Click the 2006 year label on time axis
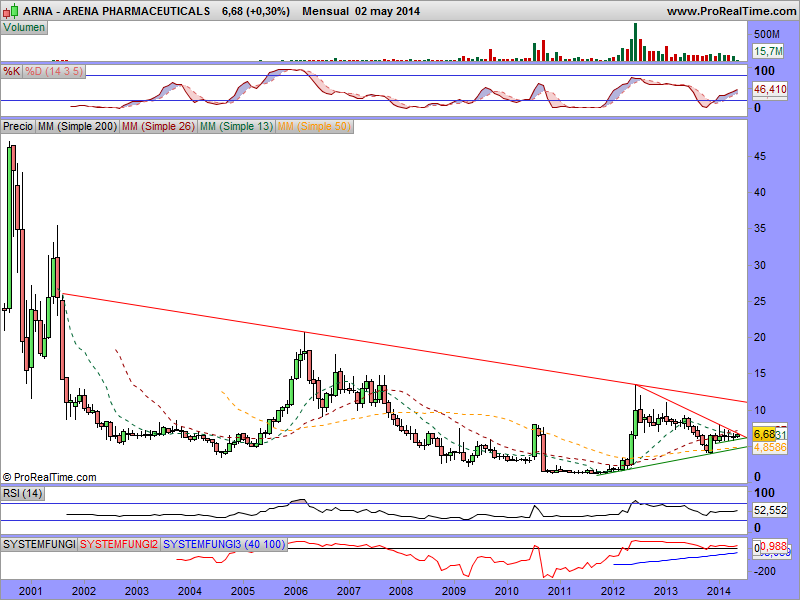Screen dimensions: 800x600 point(295,591)
